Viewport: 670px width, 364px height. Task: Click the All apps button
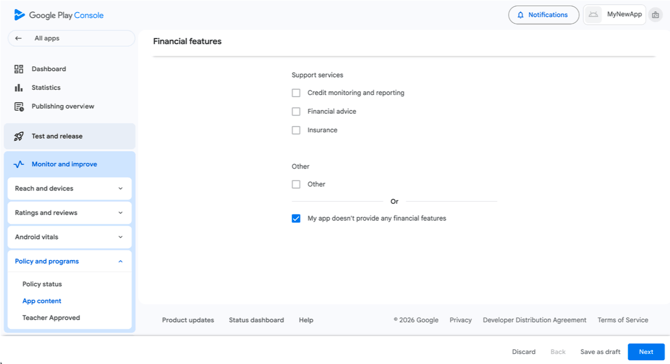pyautogui.click(x=71, y=38)
